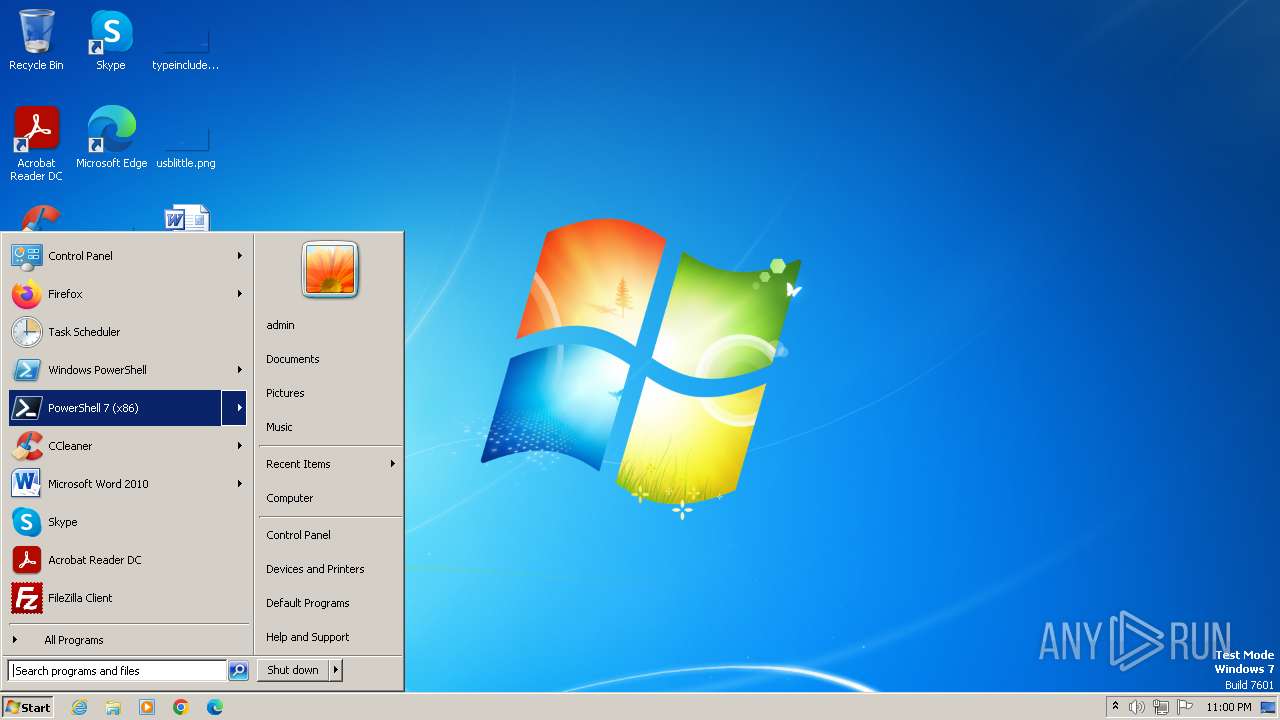
Task: Open Skype from Start menu list
Action: [x=128, y=522]
